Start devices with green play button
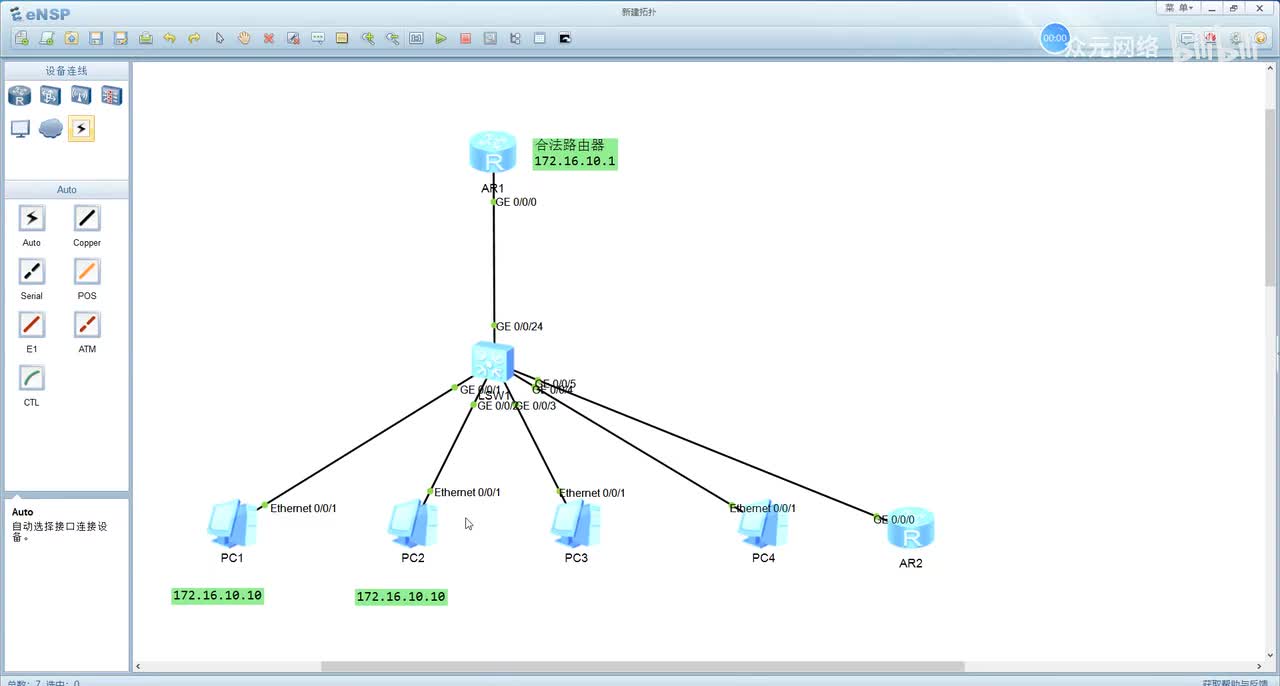 click(x=441, y=38)
